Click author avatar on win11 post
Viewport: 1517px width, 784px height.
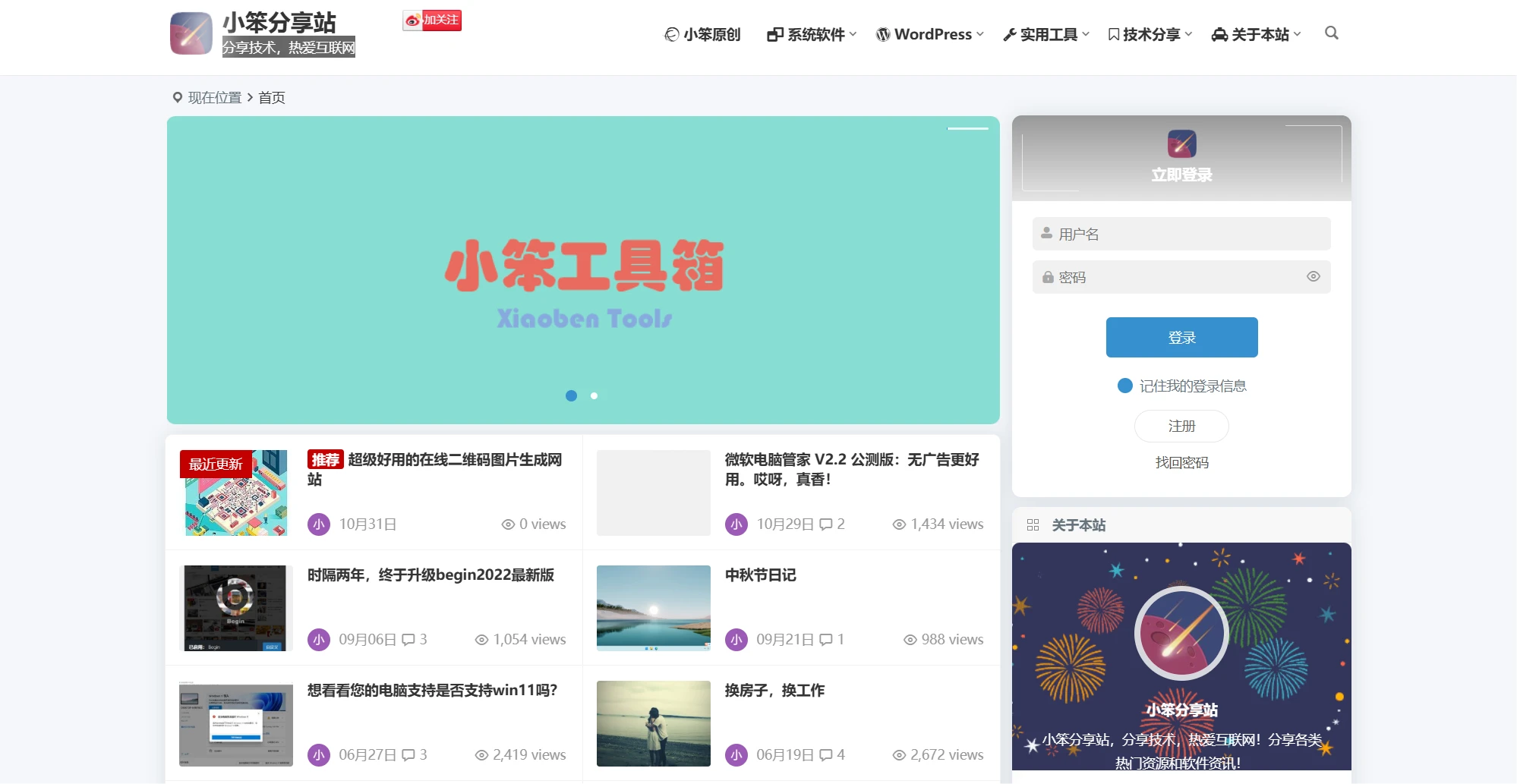pyautogui.click(x=319, y=755)
